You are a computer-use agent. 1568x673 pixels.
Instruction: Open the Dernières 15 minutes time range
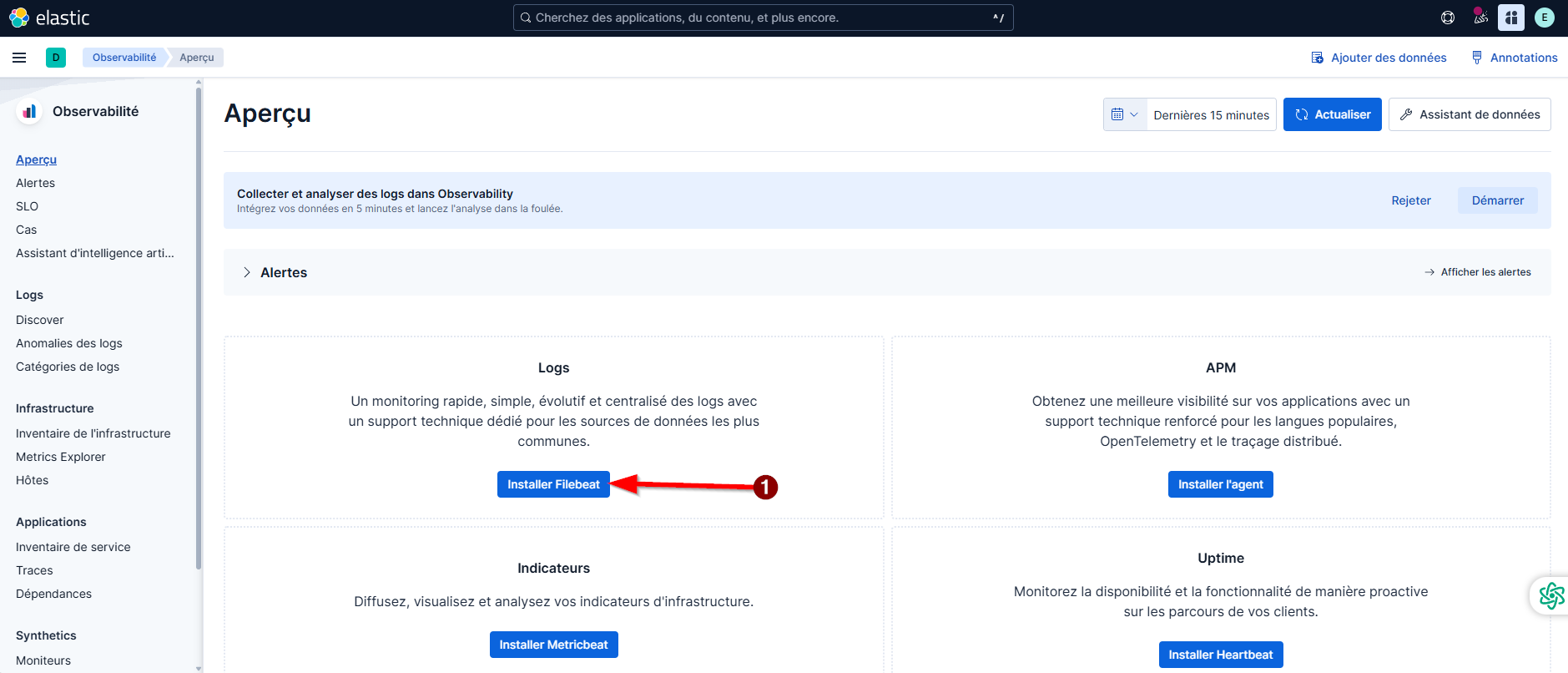coord(1211,115)
